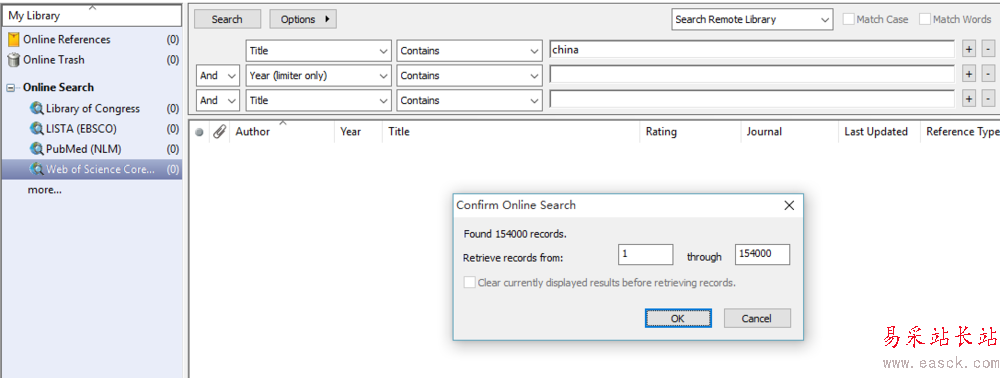Tick Clear currently displayed results checkbox
Image resolution: width=1000 pixels, height=378 pixels.
click(x=469, y=282)
